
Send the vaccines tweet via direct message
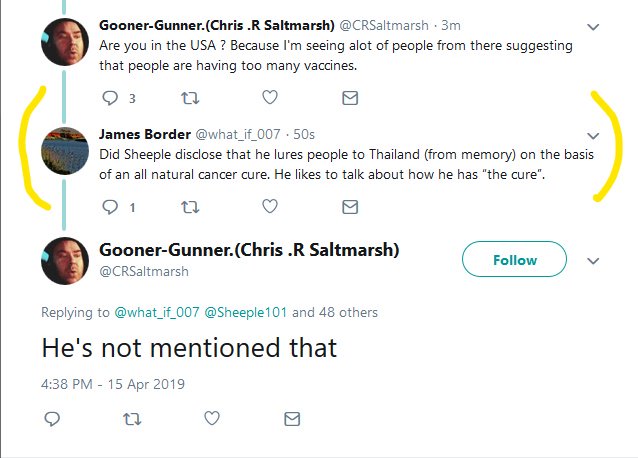(350, 98)
